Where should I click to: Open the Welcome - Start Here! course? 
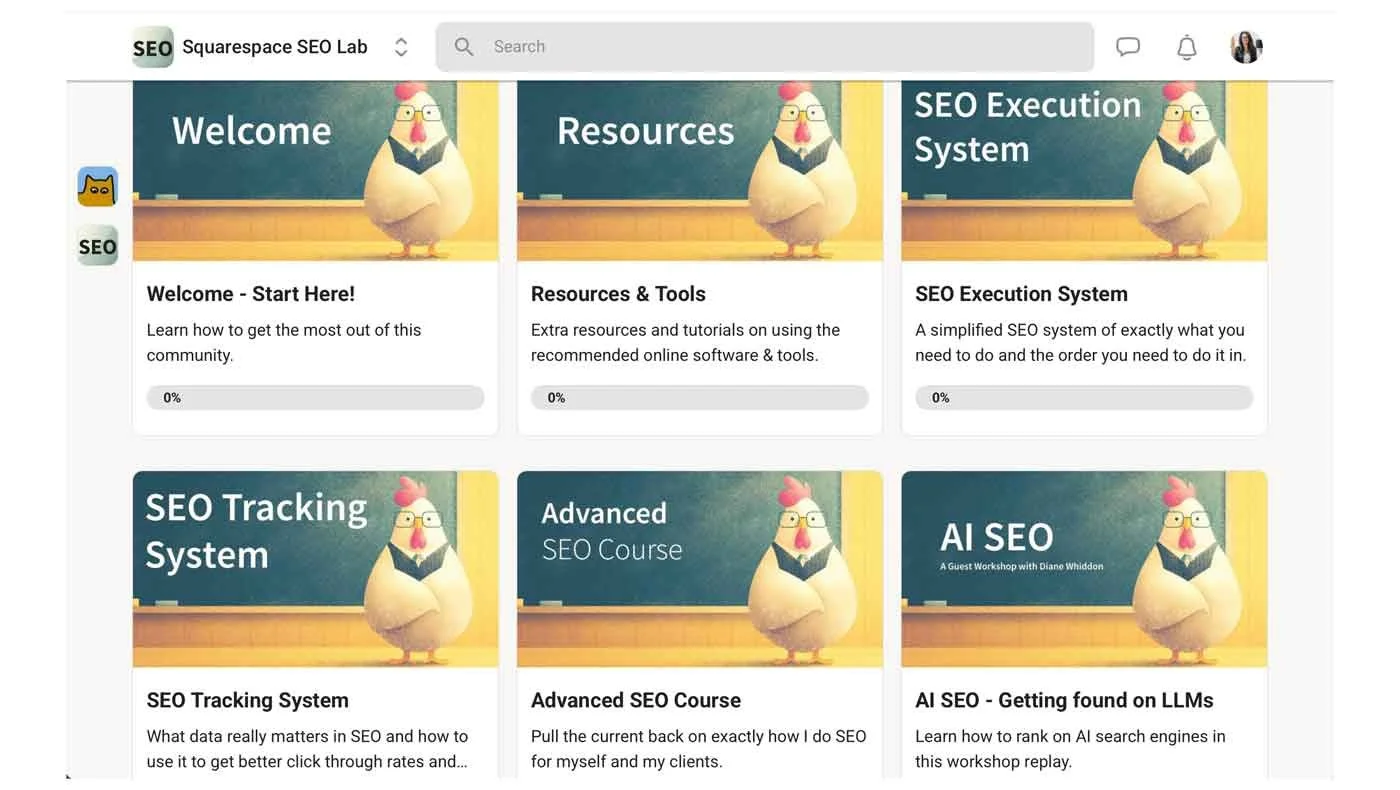coord(250,293)
